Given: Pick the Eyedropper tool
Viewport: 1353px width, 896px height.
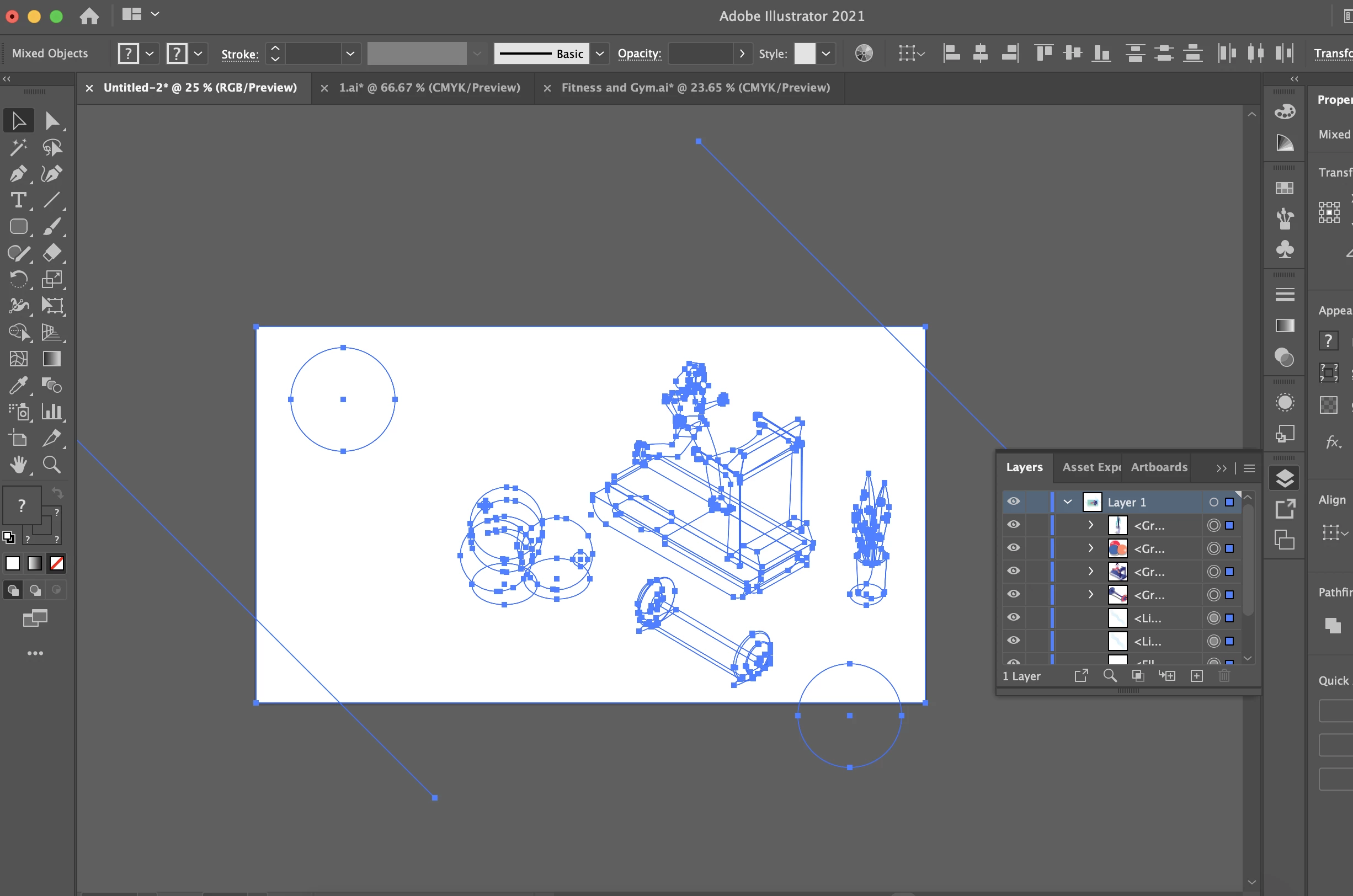Looking at the screenshot, I should pos(18,385).
